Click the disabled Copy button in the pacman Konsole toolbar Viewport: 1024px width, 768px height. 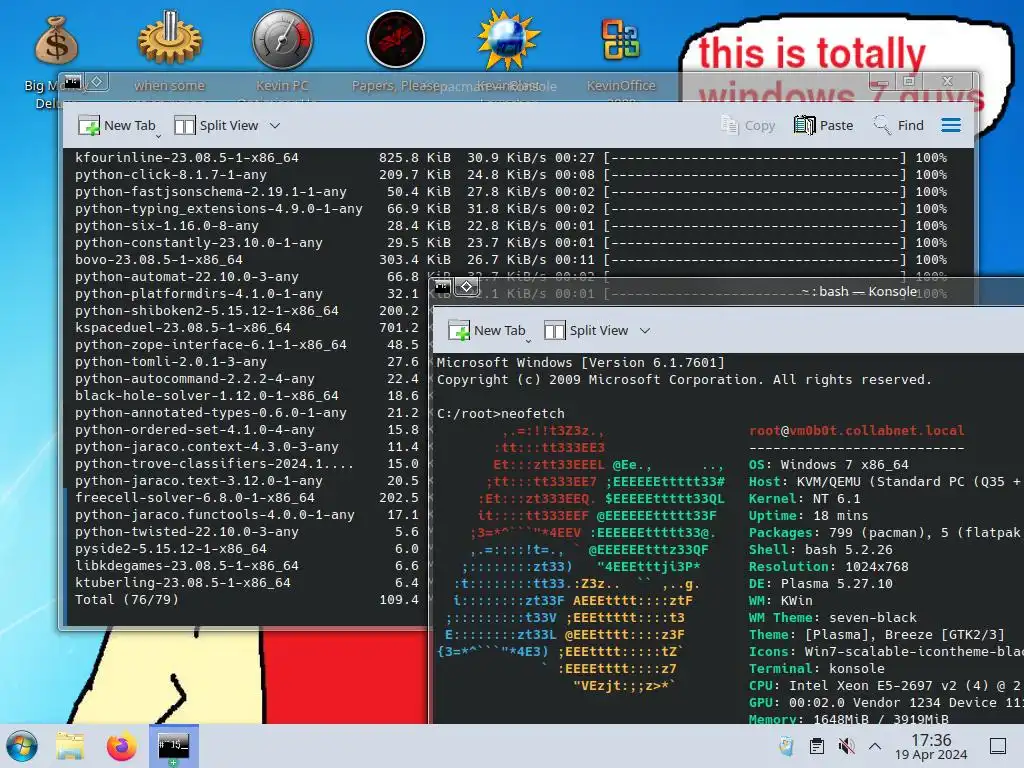[748, 125]
